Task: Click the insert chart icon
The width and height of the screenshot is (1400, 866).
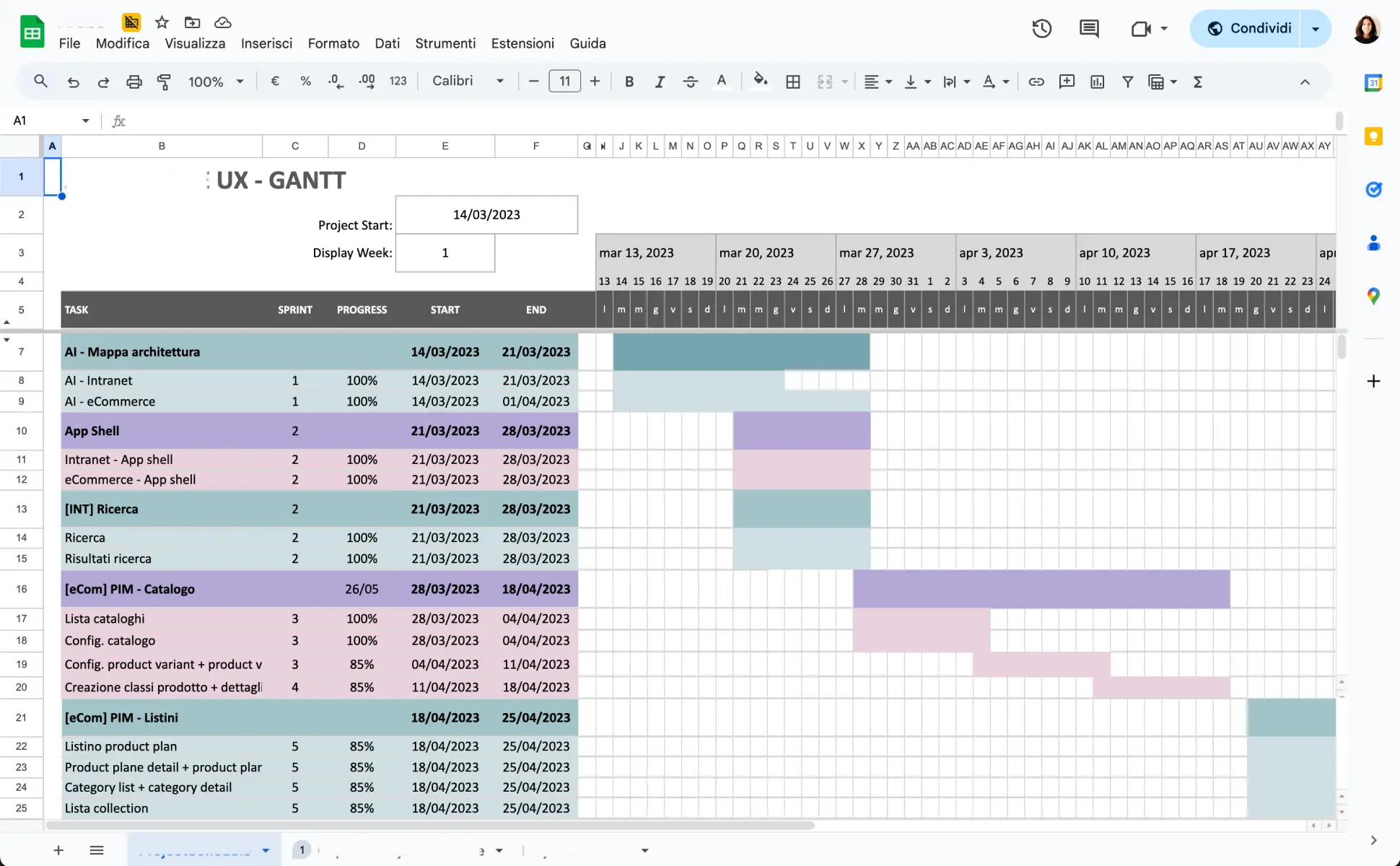Action: 1097,82
